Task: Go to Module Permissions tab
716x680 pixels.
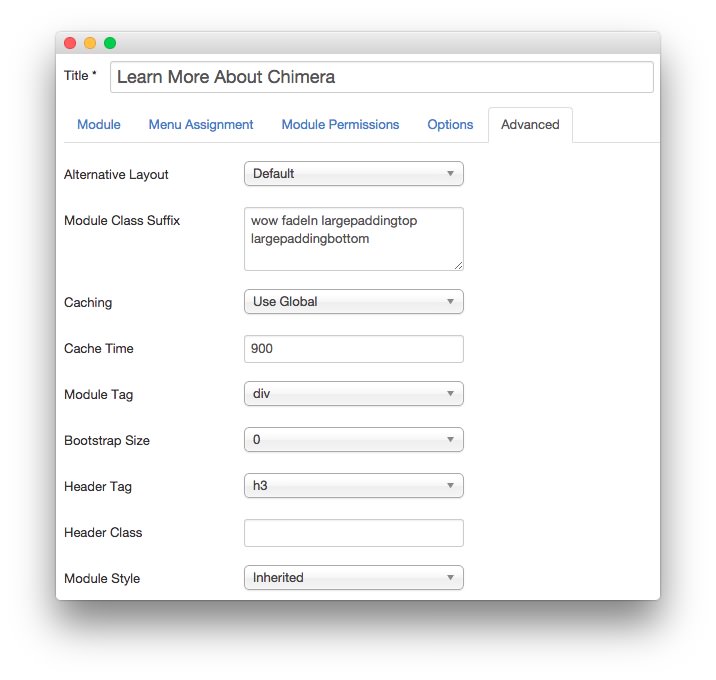Action: point(340,124)
